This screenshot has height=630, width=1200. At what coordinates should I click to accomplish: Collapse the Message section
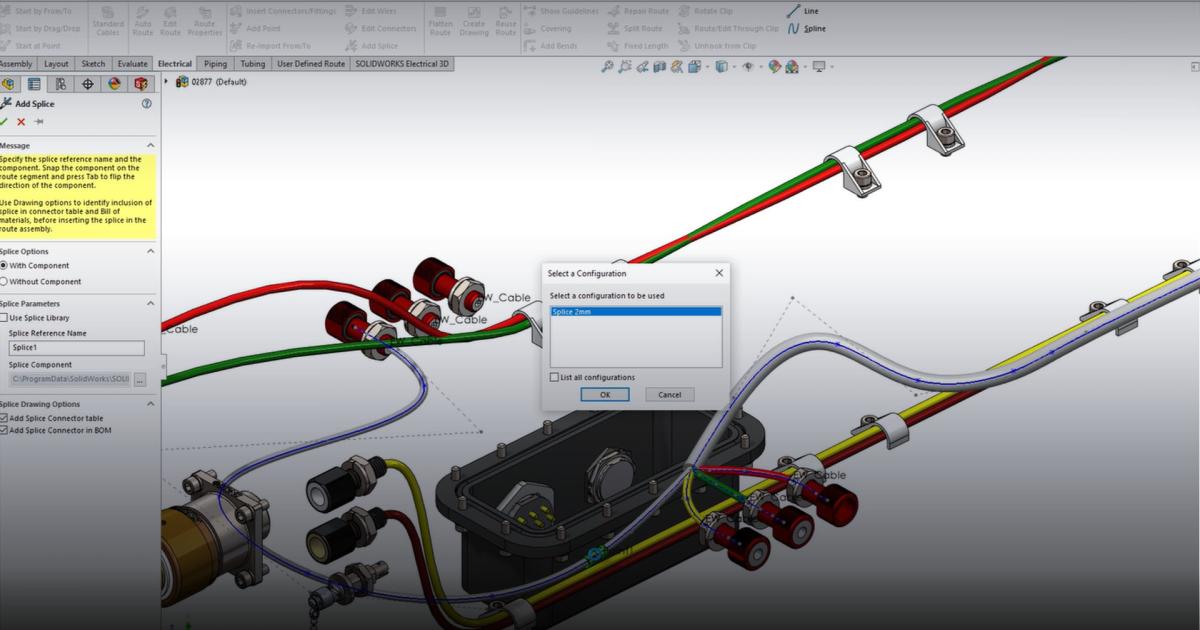coord(148,144)
